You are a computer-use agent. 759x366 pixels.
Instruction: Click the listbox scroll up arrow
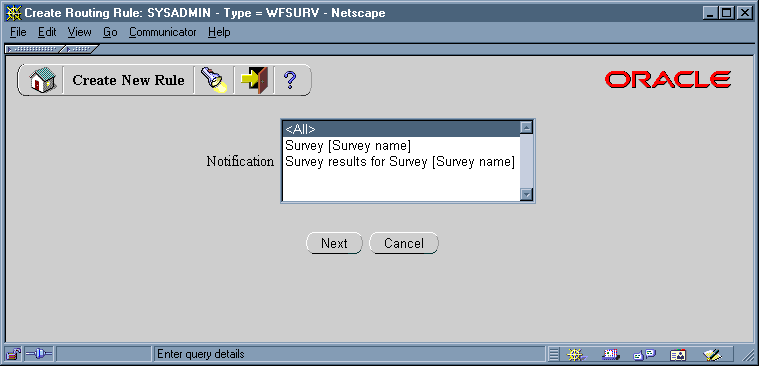[526, 127]
